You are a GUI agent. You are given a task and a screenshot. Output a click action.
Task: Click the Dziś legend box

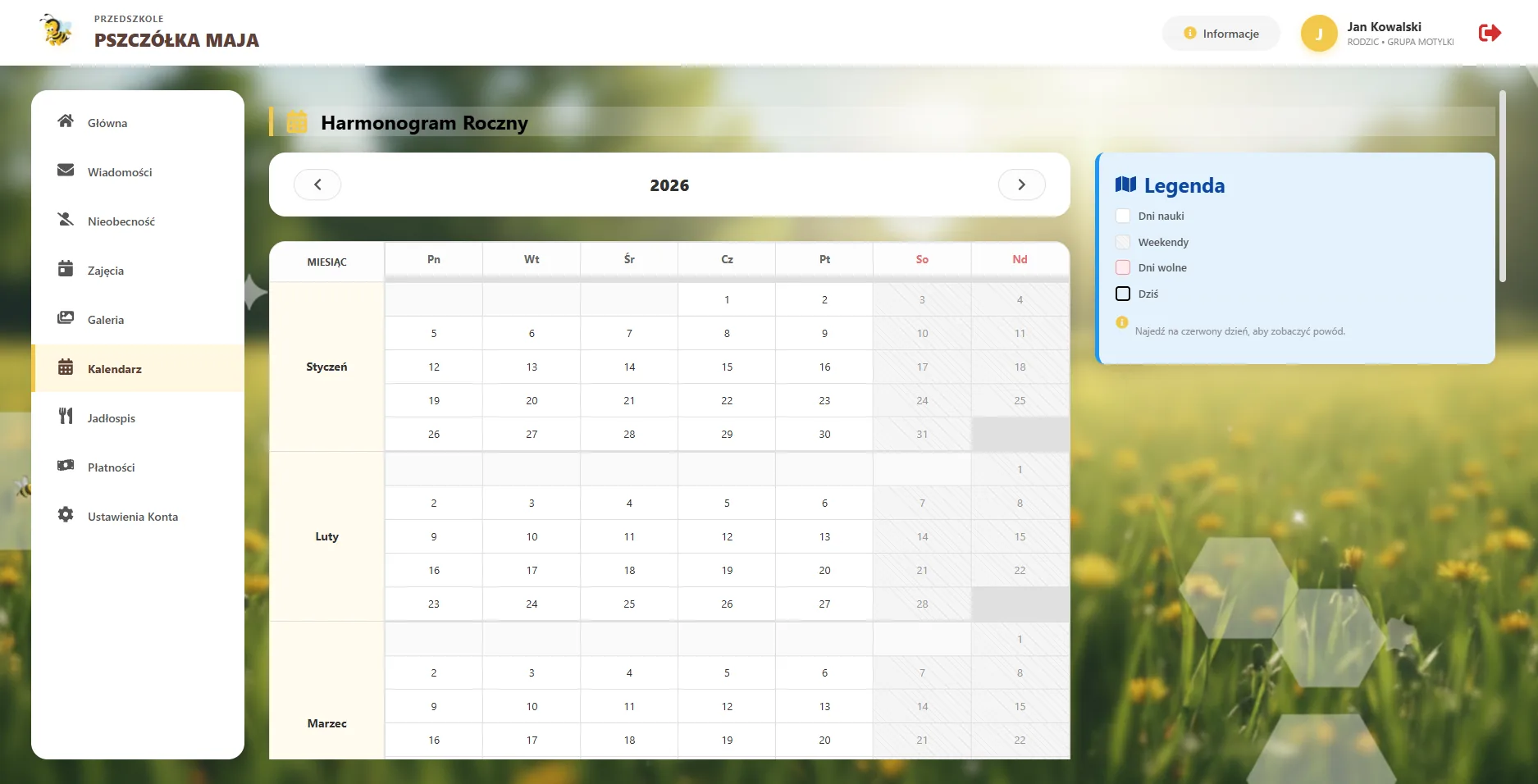click(1123, 294)
